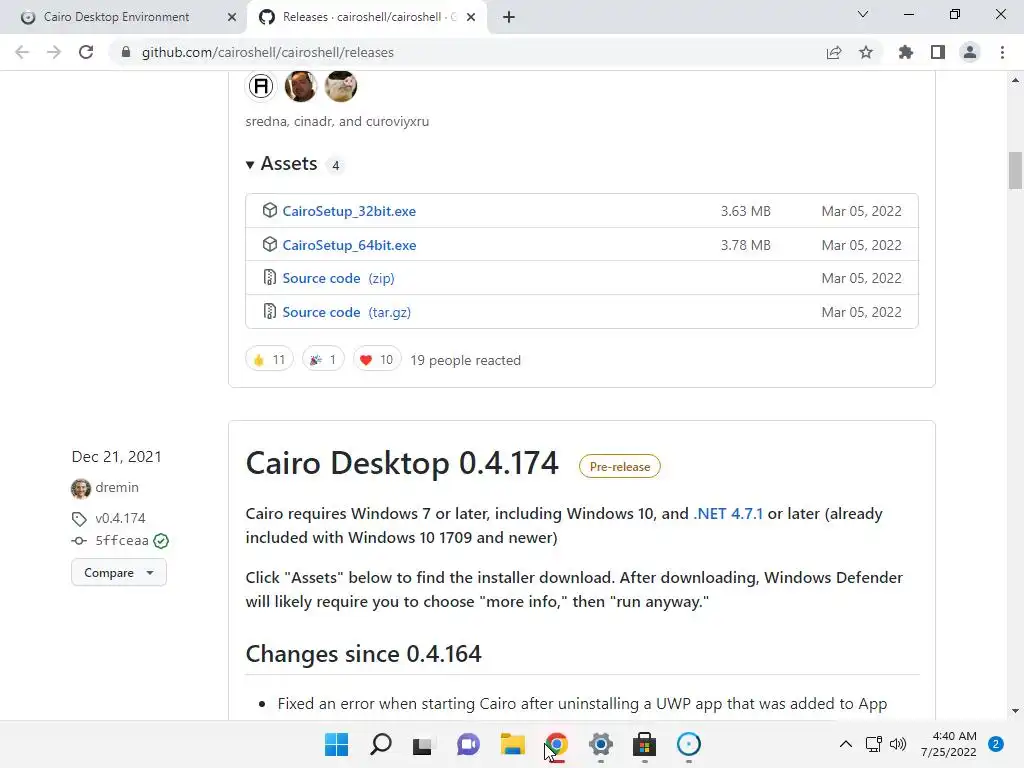The width and height of the screenshot is (1024, 768).
Task: Open Task View on taskbar
Action: point(423,744)
